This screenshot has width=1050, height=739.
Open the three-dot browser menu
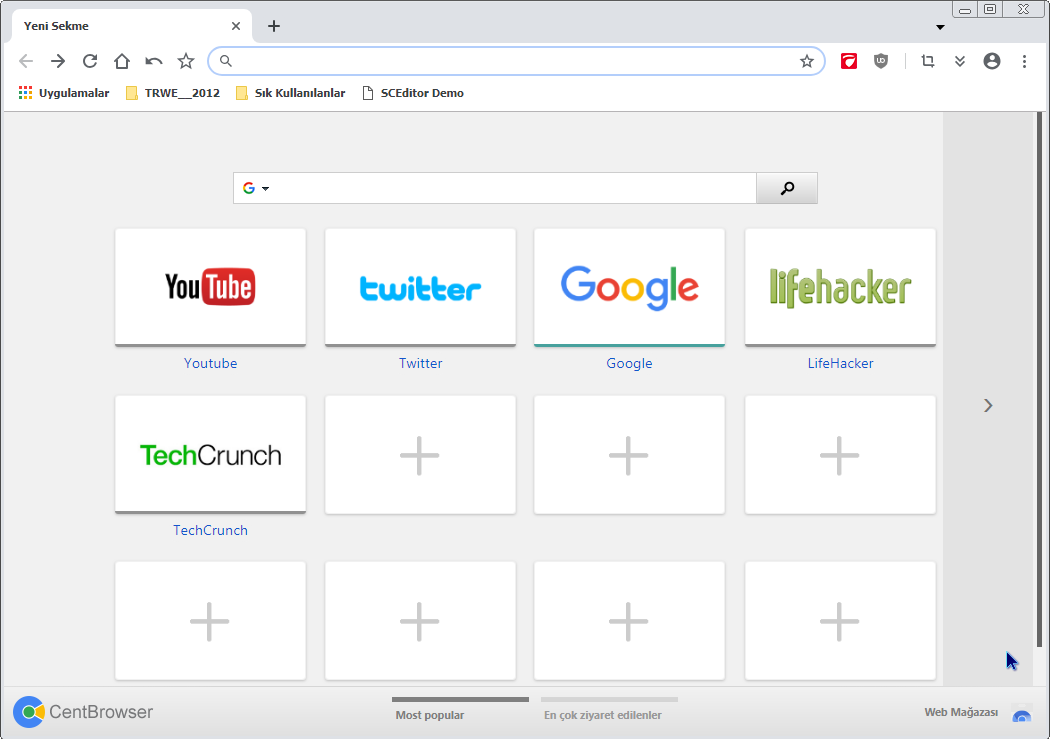point(1024,62)
